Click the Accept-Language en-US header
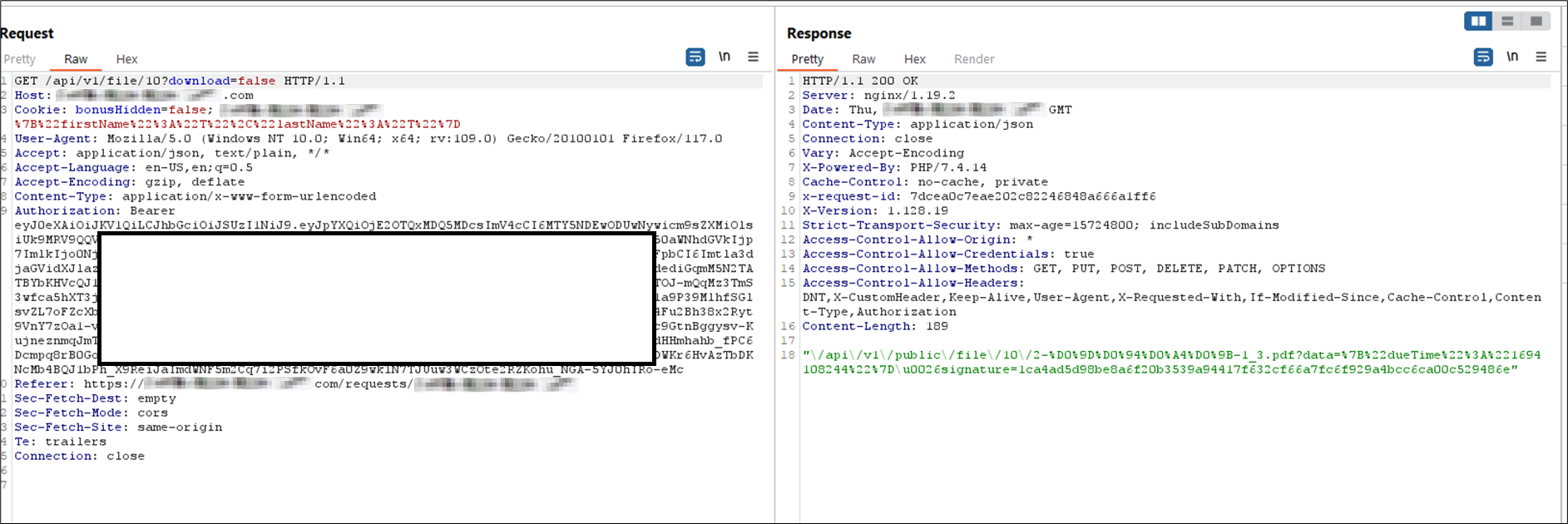 coord(133,167)
